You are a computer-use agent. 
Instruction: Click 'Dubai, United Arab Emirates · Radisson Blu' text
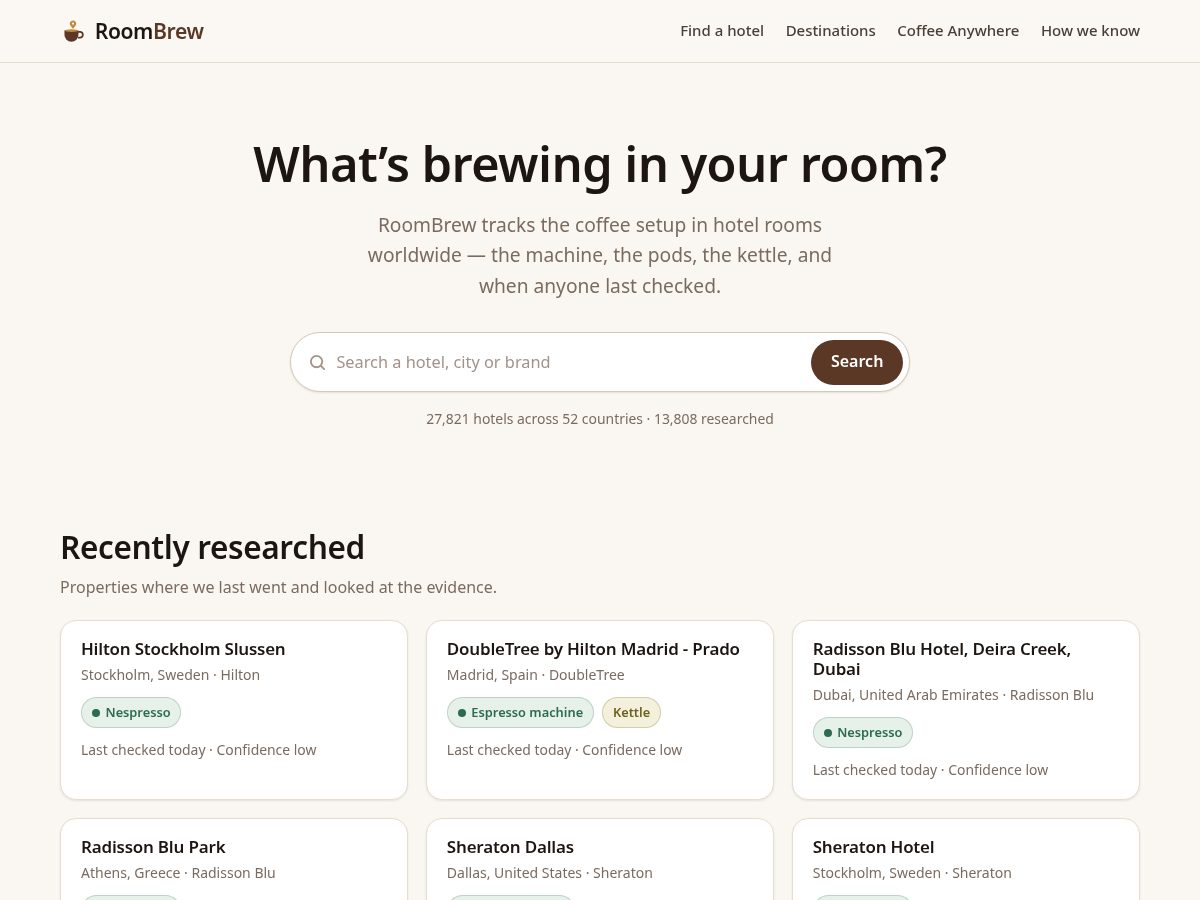(953, 695)
